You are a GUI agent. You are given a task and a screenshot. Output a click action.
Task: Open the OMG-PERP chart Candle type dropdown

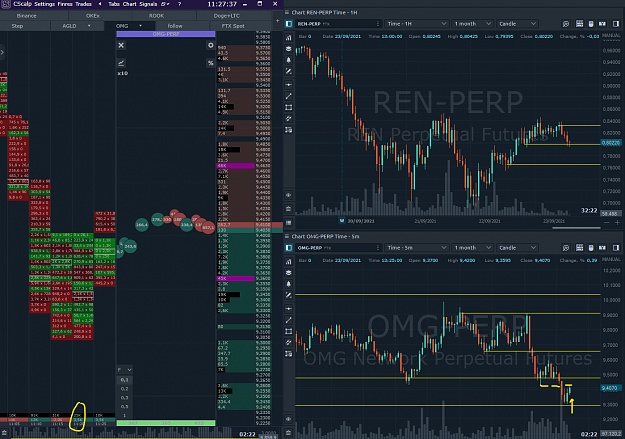click(x=517, y=248)
